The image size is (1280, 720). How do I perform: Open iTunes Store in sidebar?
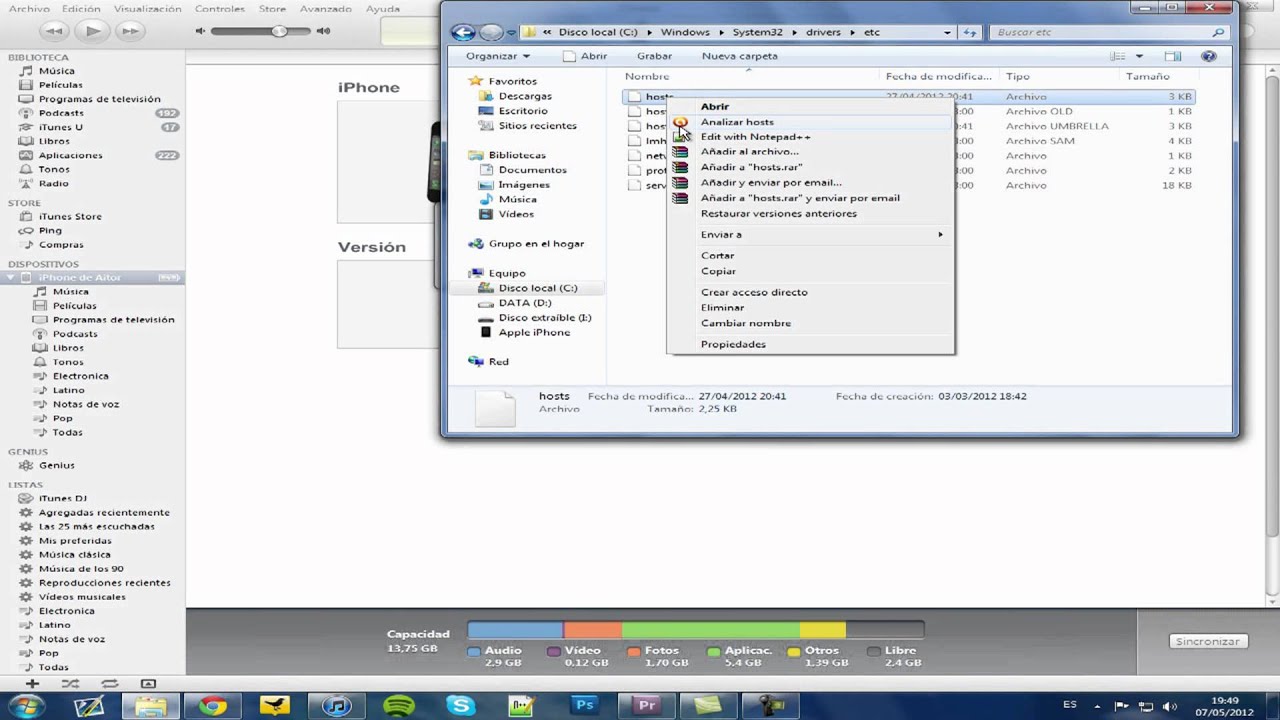pos(70,217)
